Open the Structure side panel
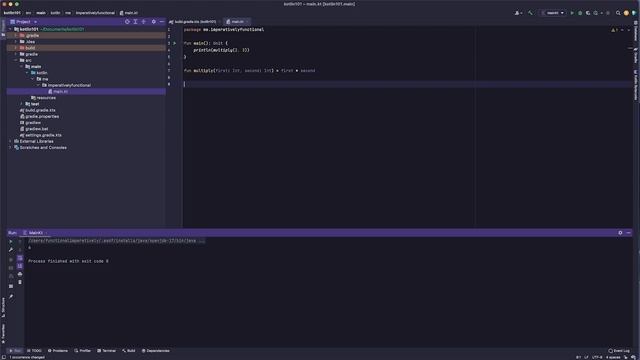This screenshot has width=640, height=360. [3, 307]
